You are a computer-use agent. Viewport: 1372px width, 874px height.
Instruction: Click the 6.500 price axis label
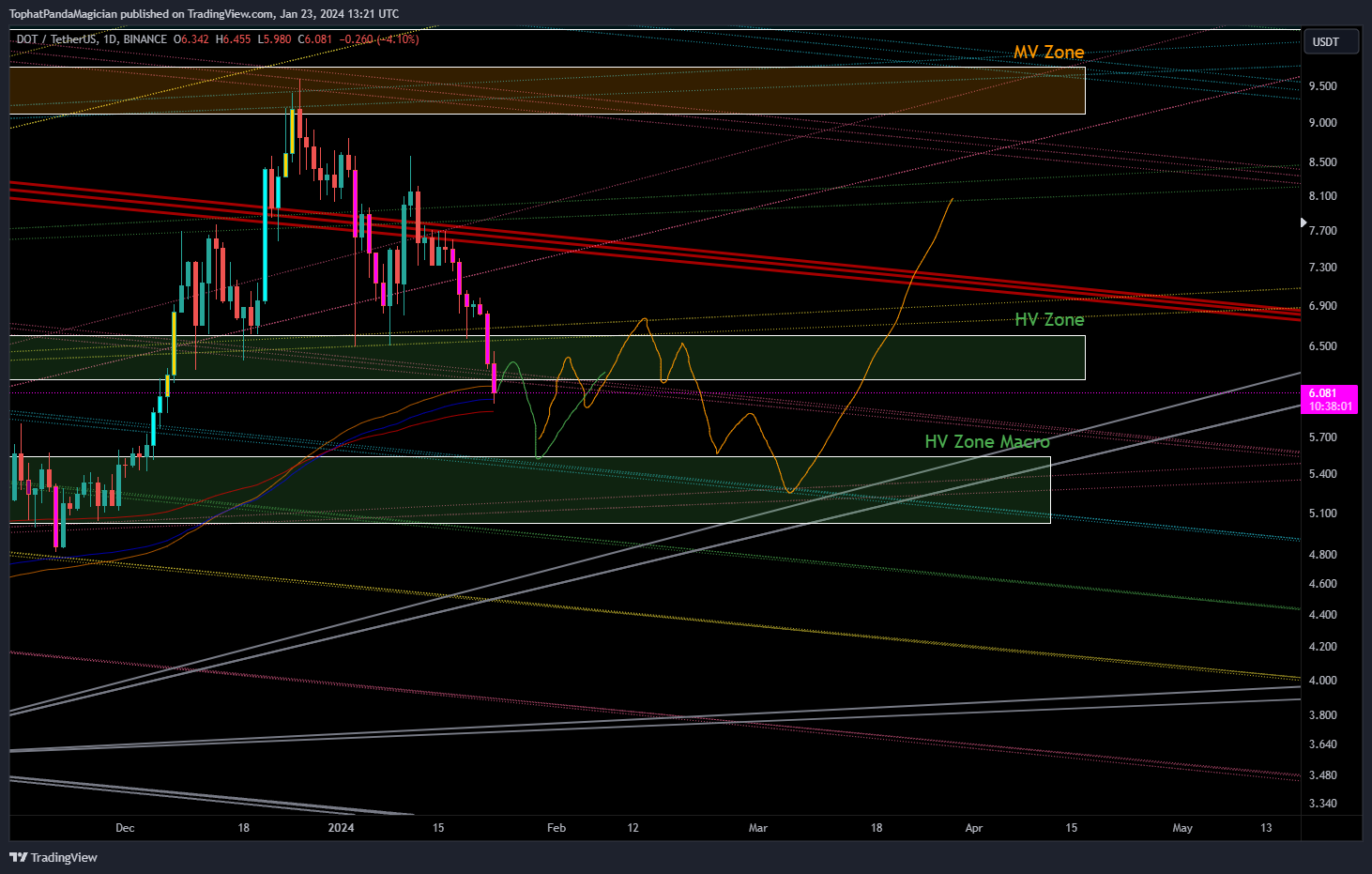[1322, 346]
